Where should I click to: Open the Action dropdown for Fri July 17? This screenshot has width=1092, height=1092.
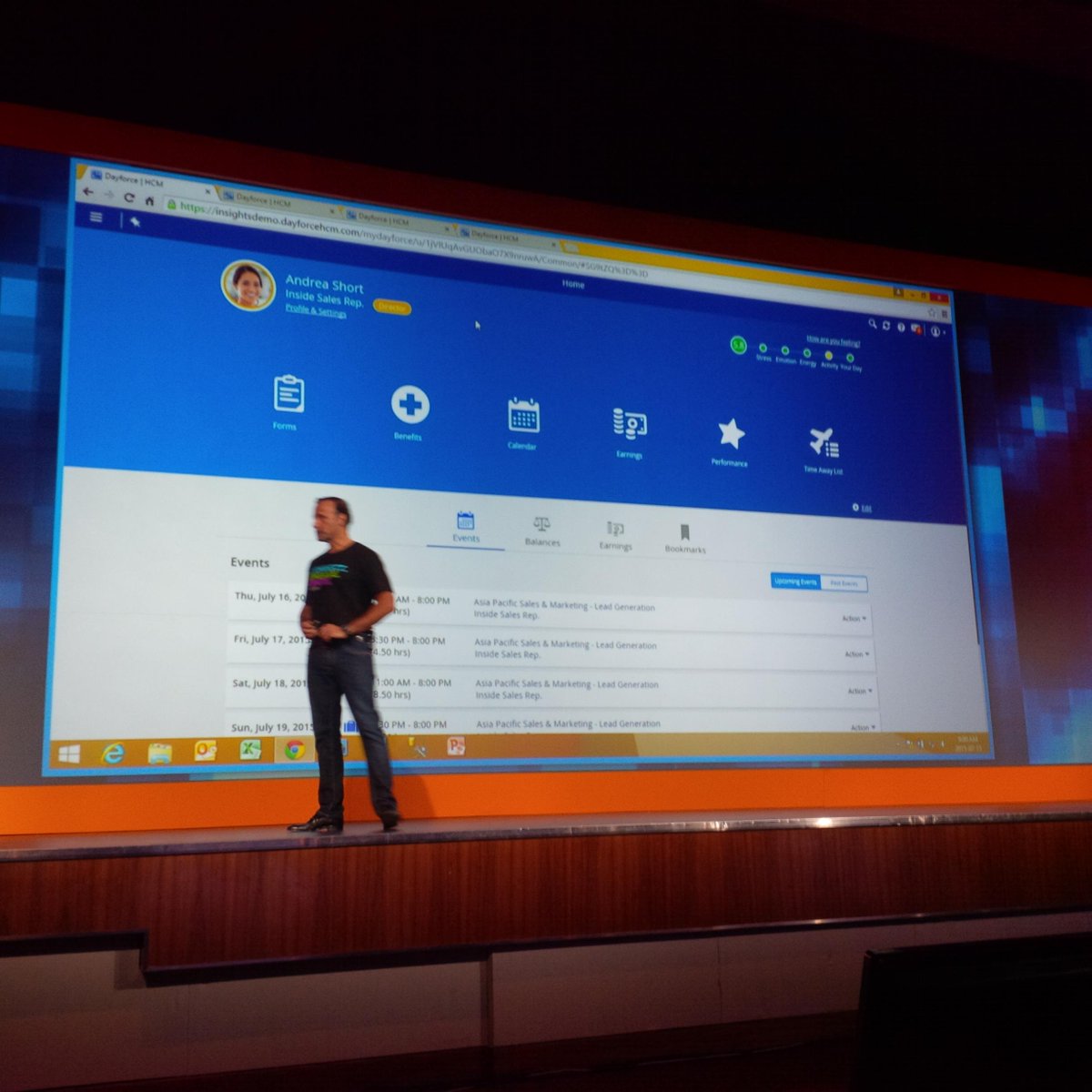854,653
